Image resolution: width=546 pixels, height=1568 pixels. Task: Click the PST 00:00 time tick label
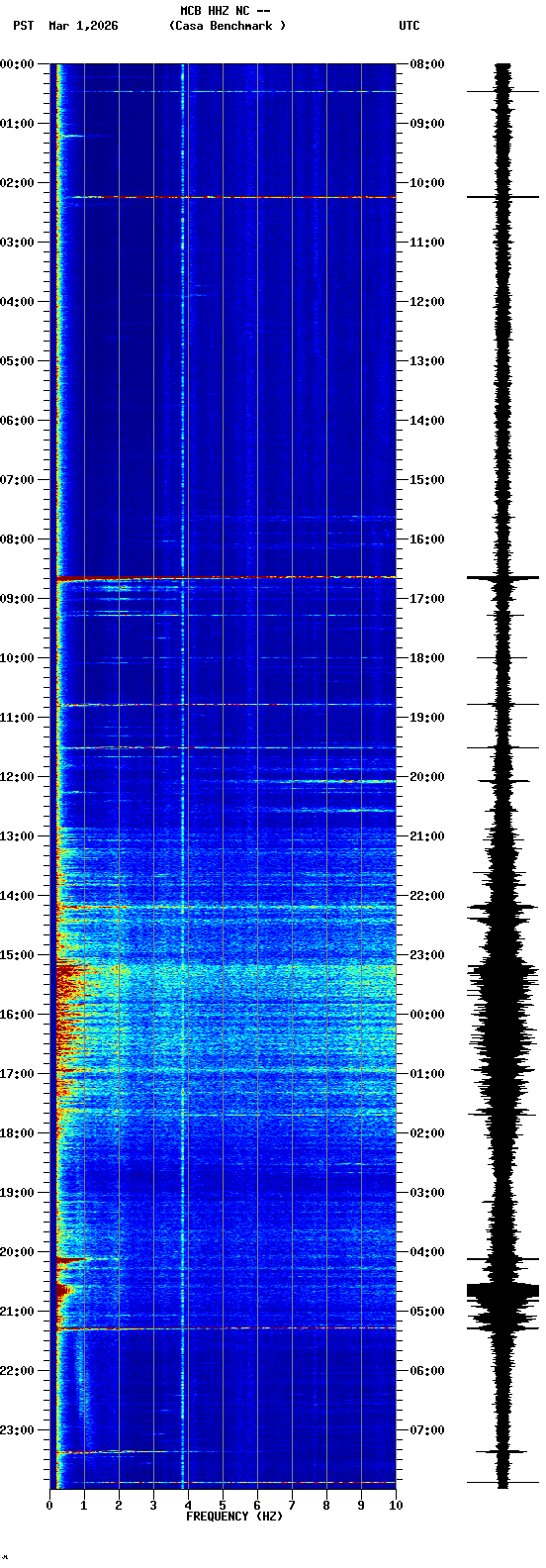(x=16, y=64)
